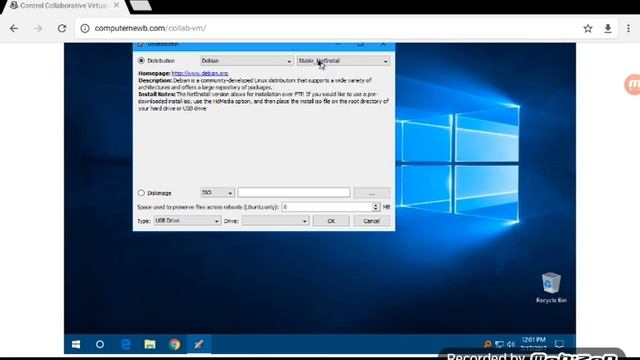Open the ISO diskimage type dropdown
Image resolution: width=640 pixels, height=360 pixels.
pyautogui.click(x=217, y=193)
